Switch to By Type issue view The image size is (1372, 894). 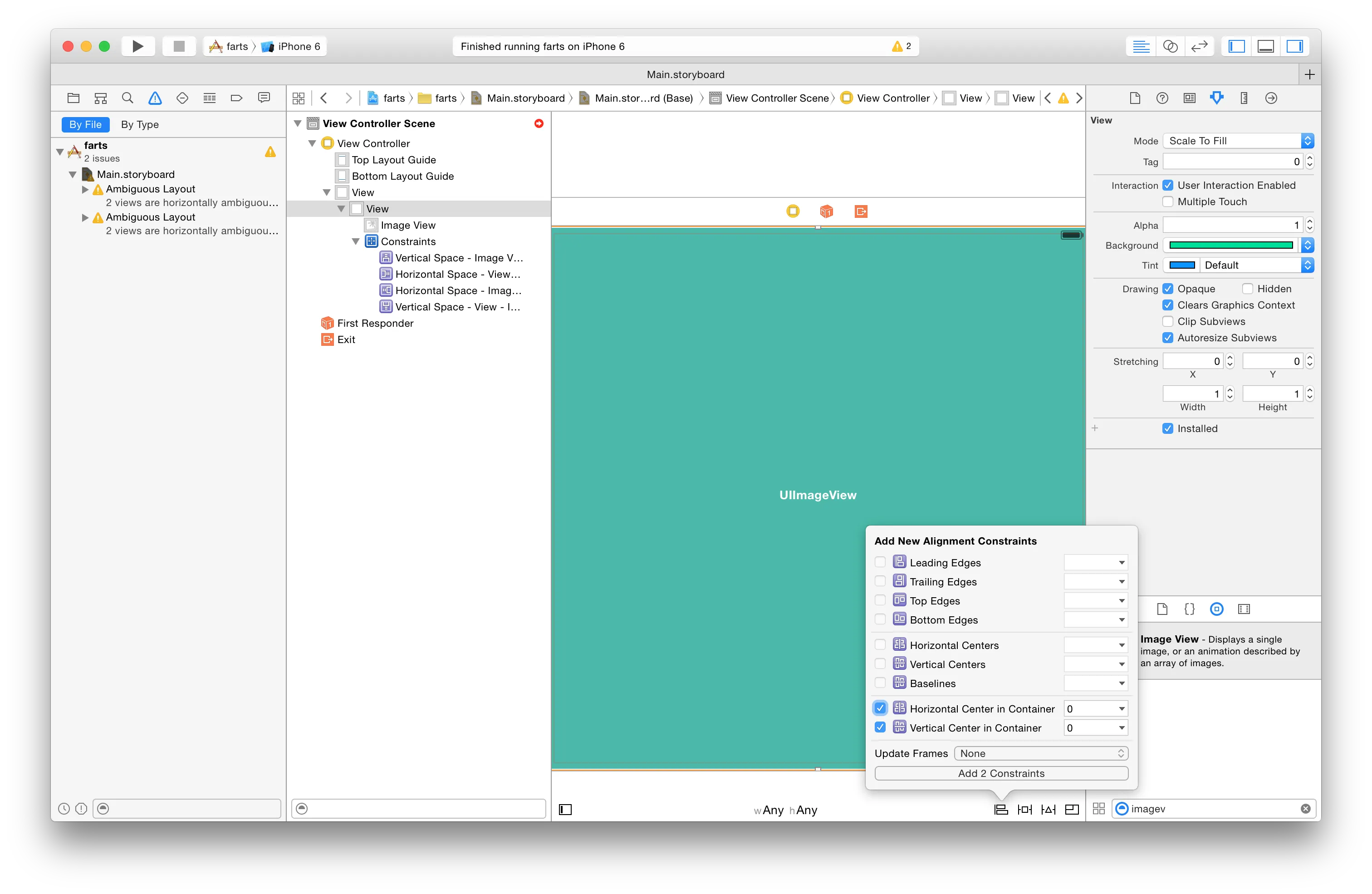point(140,125)
